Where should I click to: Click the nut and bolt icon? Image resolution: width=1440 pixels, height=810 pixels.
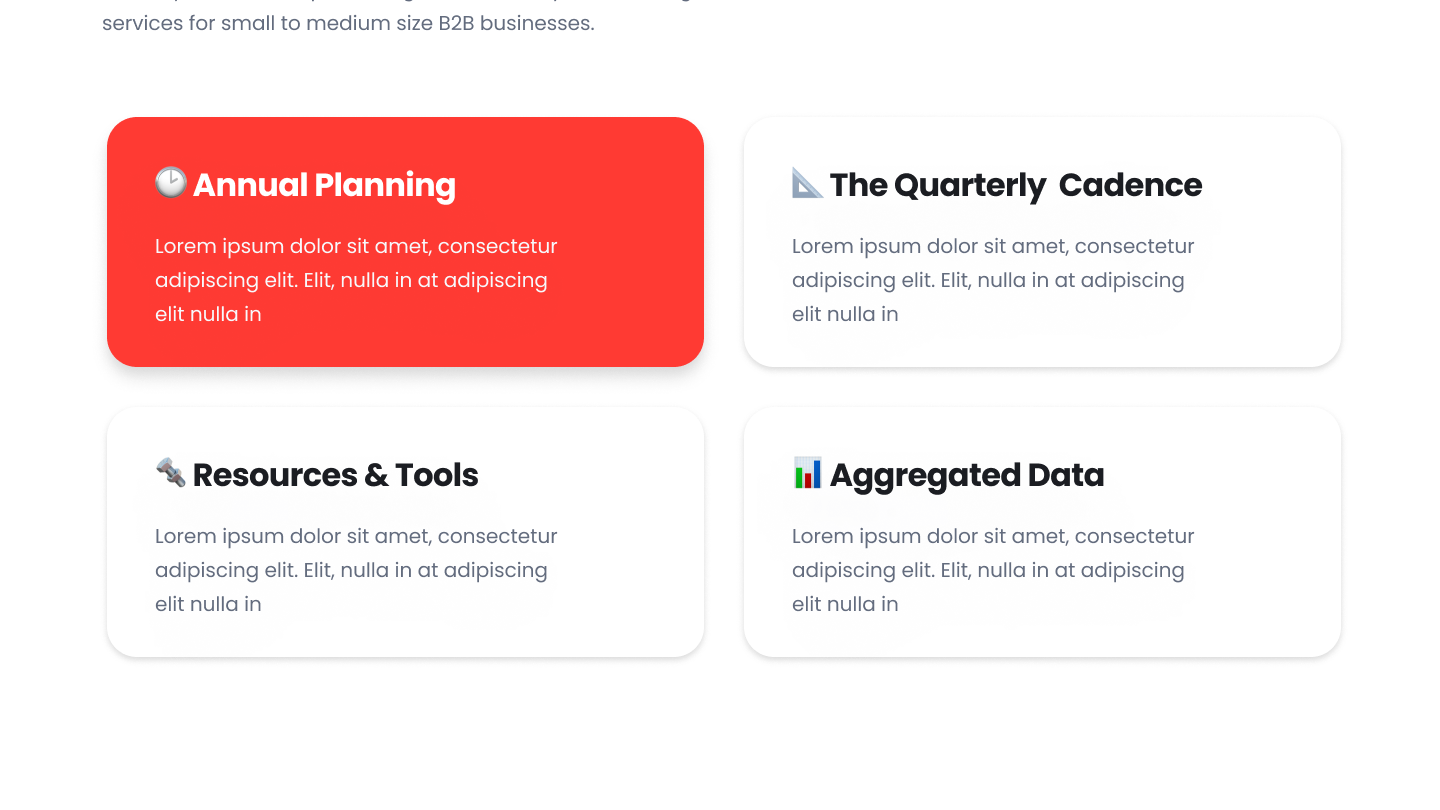(171, 472)
